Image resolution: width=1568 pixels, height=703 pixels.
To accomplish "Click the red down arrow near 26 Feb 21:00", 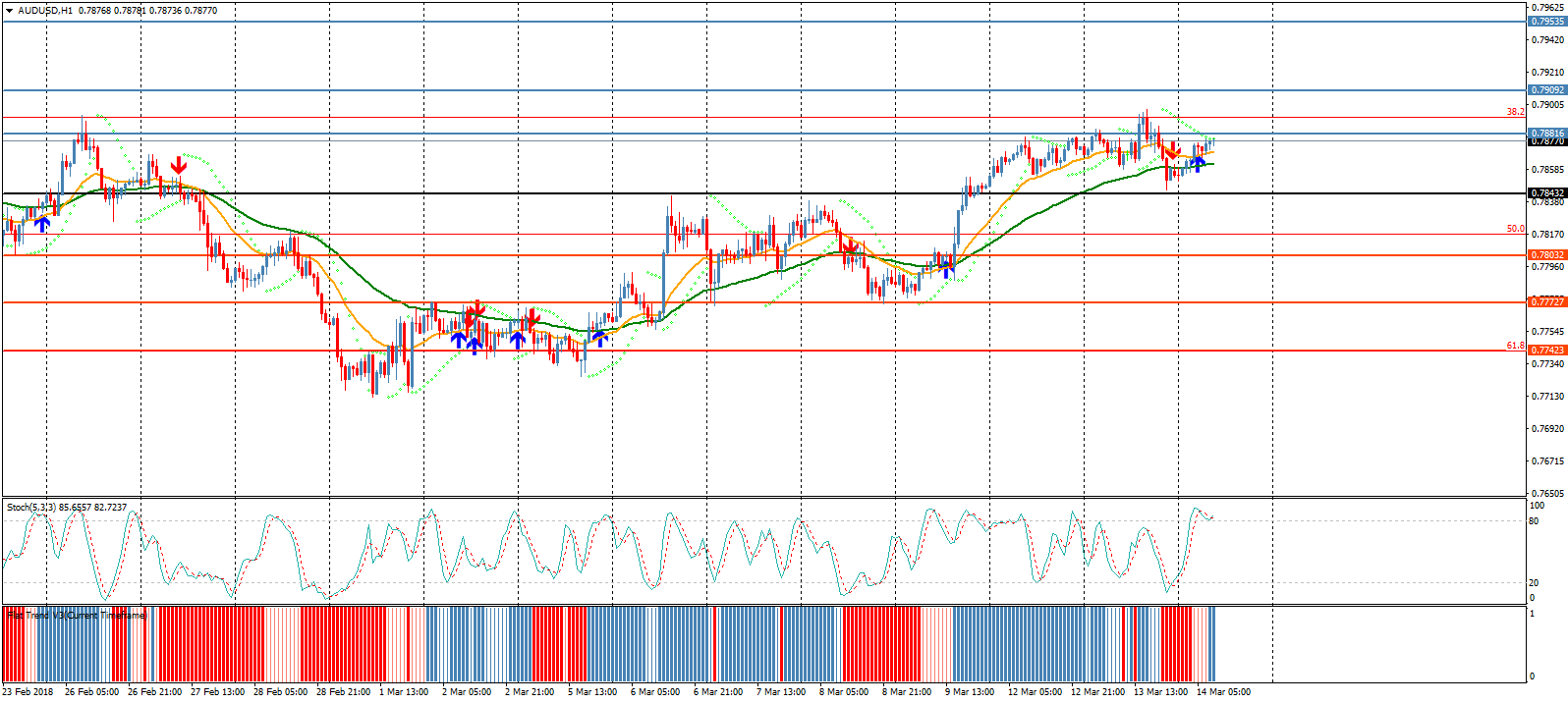I will 178,164.
